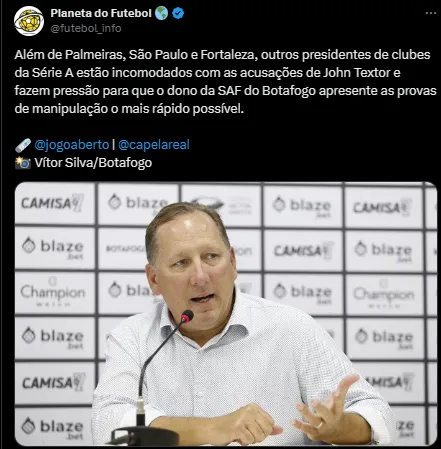Open the three-dot more options menu
Image resolution: width=441 pixels, height=449 pixels.
[x=431, y=13]
